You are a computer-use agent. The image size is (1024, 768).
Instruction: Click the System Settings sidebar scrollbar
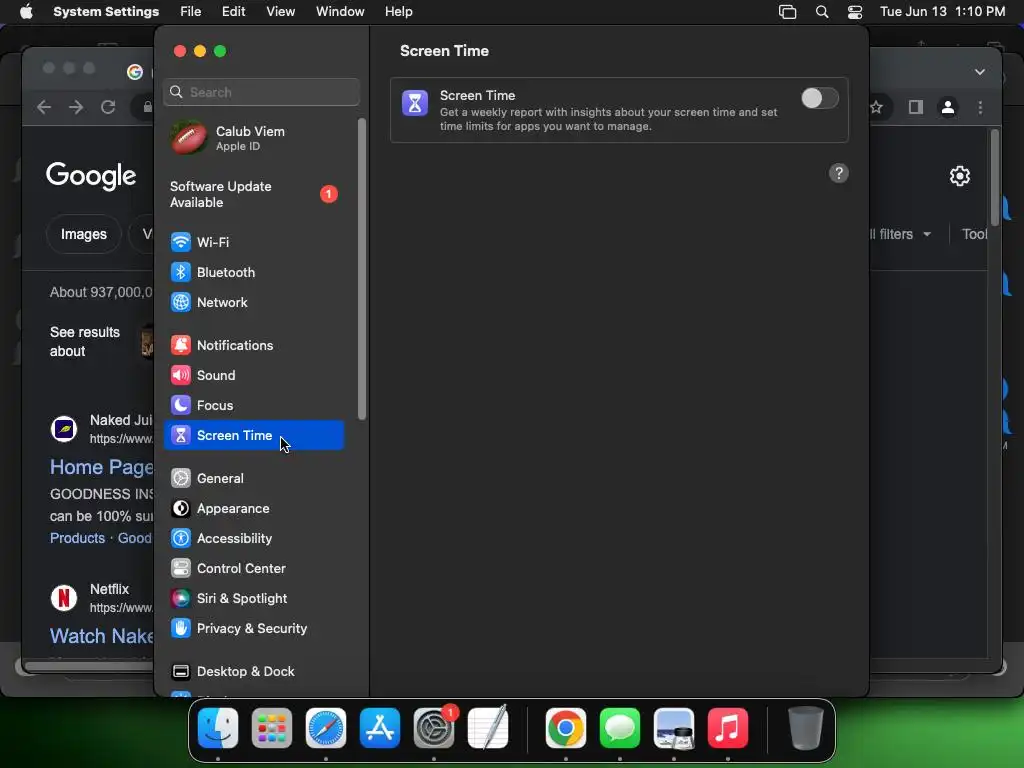[362, 269]
